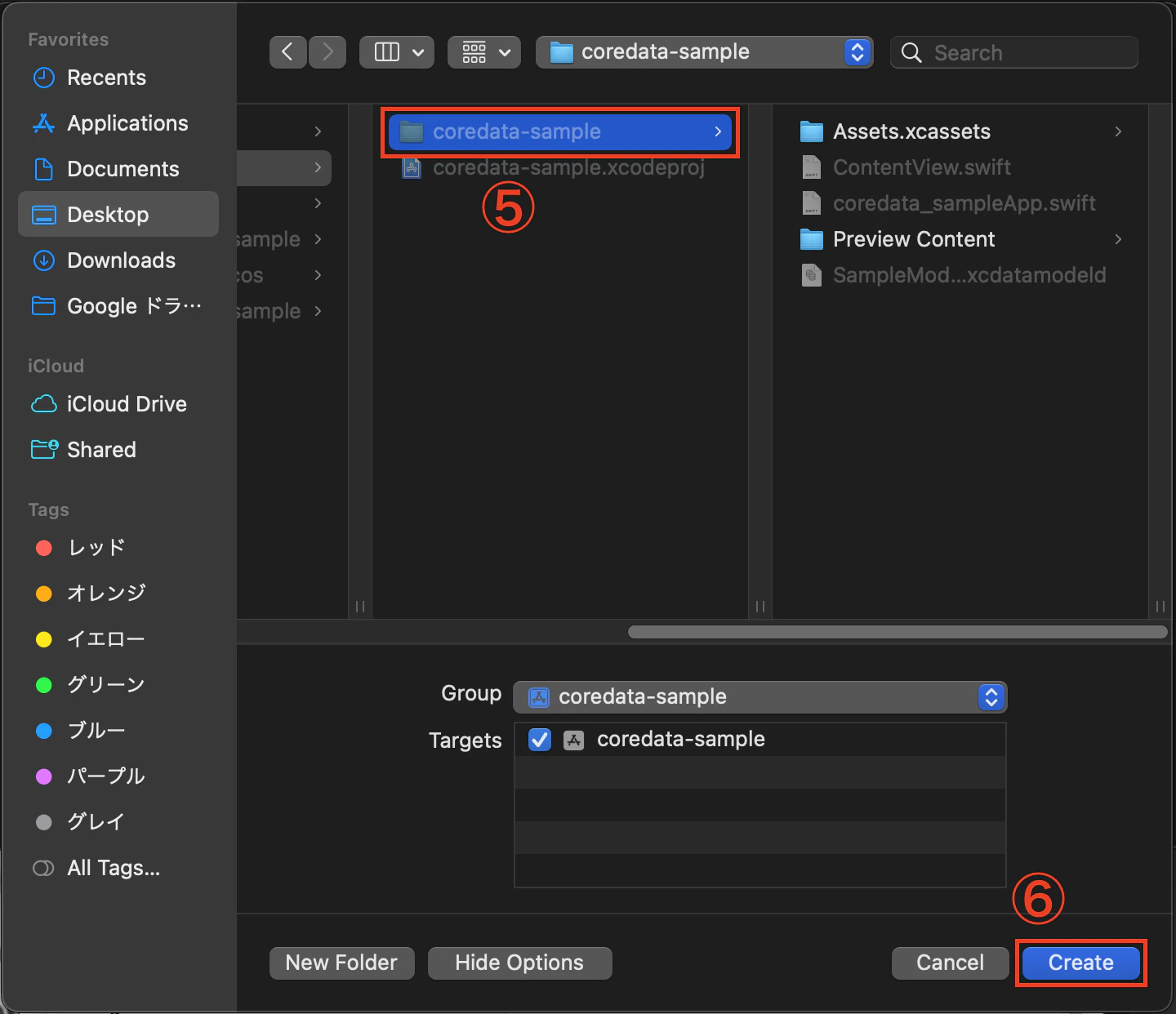Image resolution: width=1176 pixels, height=1014 pixels.
Task: Select the orange tag dot
Action: click(44, 594)
